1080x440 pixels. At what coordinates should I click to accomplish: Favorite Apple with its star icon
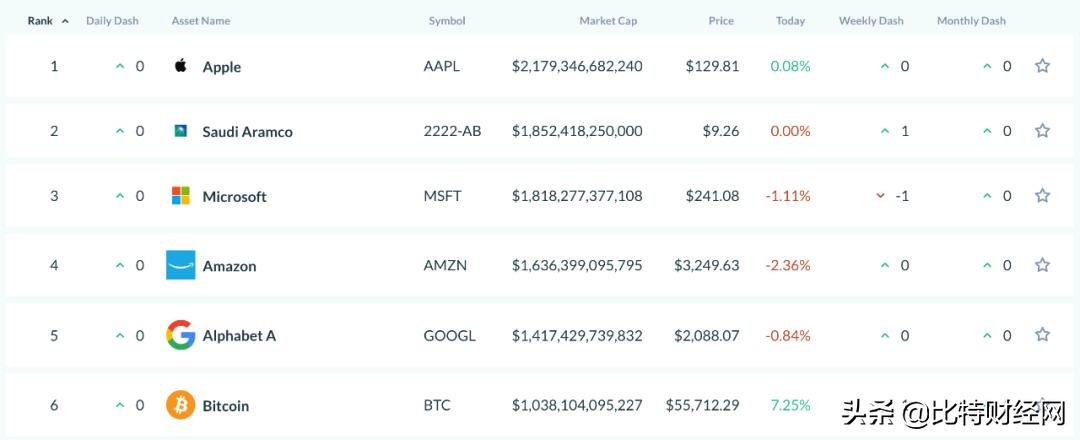click(1042, 66)
